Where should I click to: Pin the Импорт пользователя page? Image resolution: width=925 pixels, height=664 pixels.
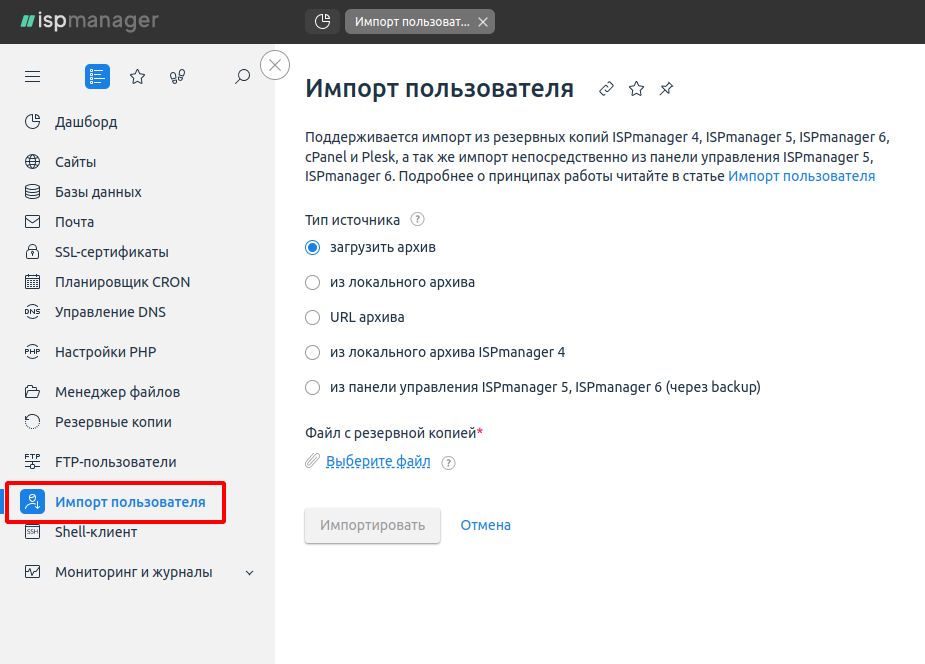pos(667,89)
